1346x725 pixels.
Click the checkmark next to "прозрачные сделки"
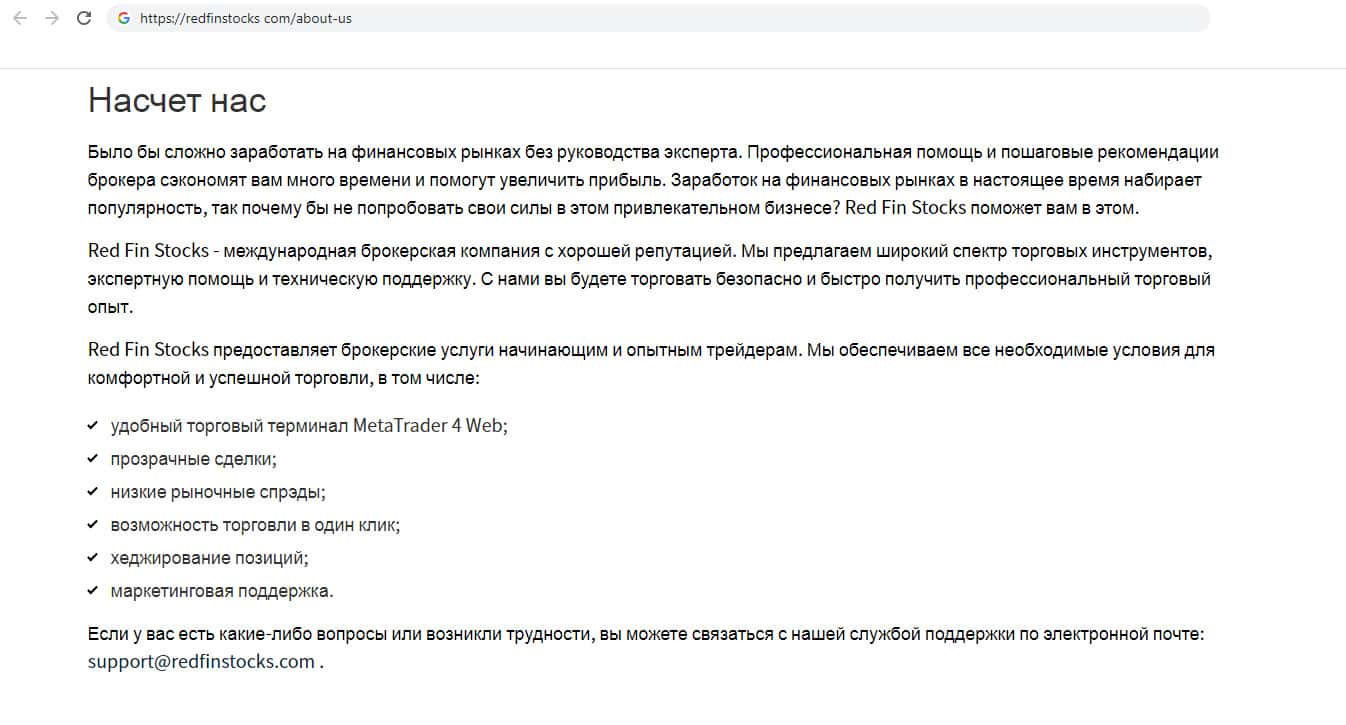pos(93,458)
